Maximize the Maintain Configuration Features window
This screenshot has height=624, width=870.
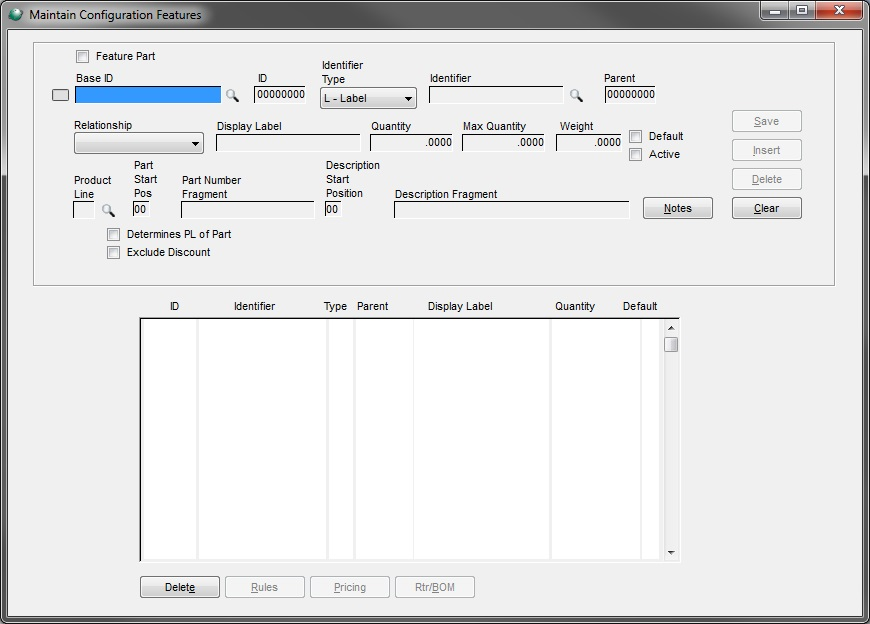(802, 11)
